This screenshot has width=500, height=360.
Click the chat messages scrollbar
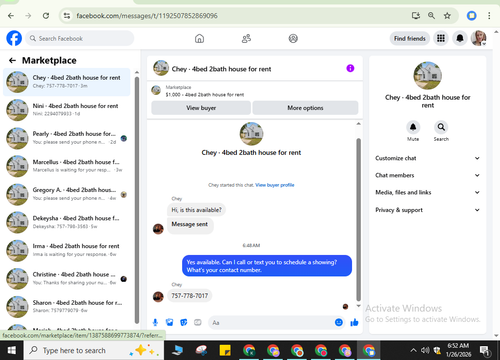pos(359,220)
